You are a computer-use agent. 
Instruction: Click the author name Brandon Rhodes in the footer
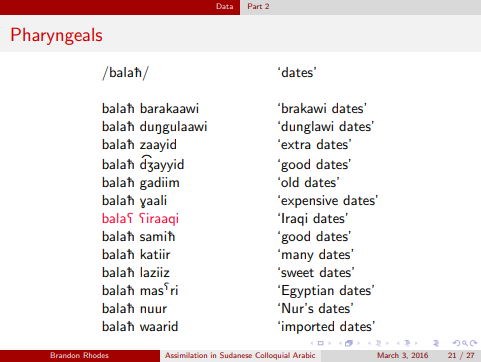[79, 355]
